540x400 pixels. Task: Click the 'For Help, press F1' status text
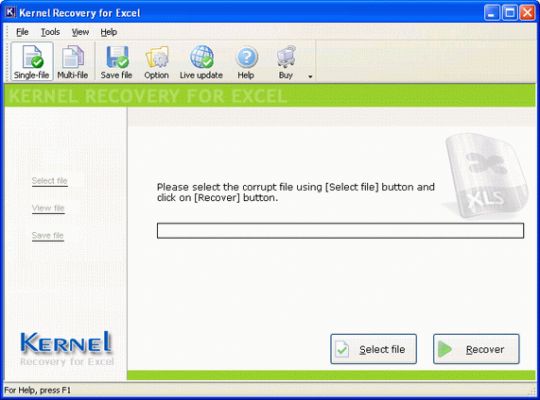pyautogui.click(x=37, y=390)
